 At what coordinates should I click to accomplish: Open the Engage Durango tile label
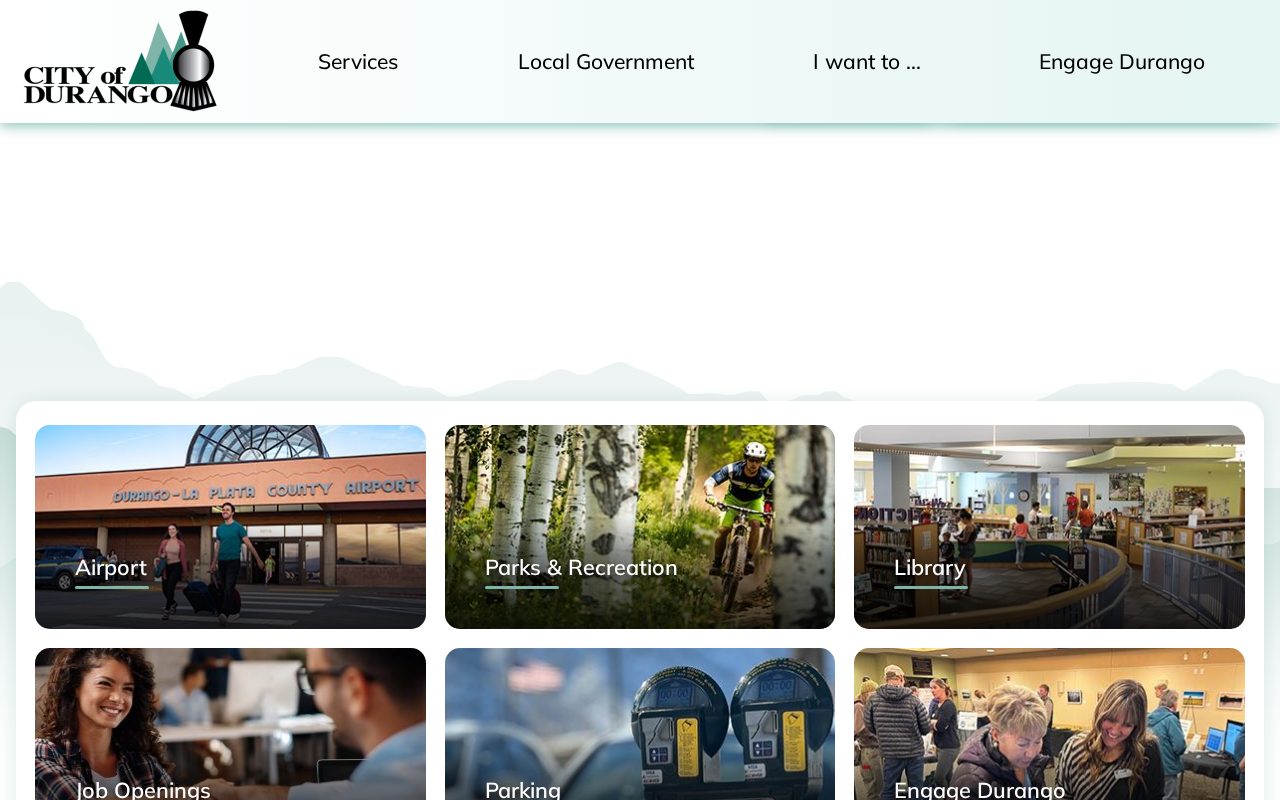980,789
